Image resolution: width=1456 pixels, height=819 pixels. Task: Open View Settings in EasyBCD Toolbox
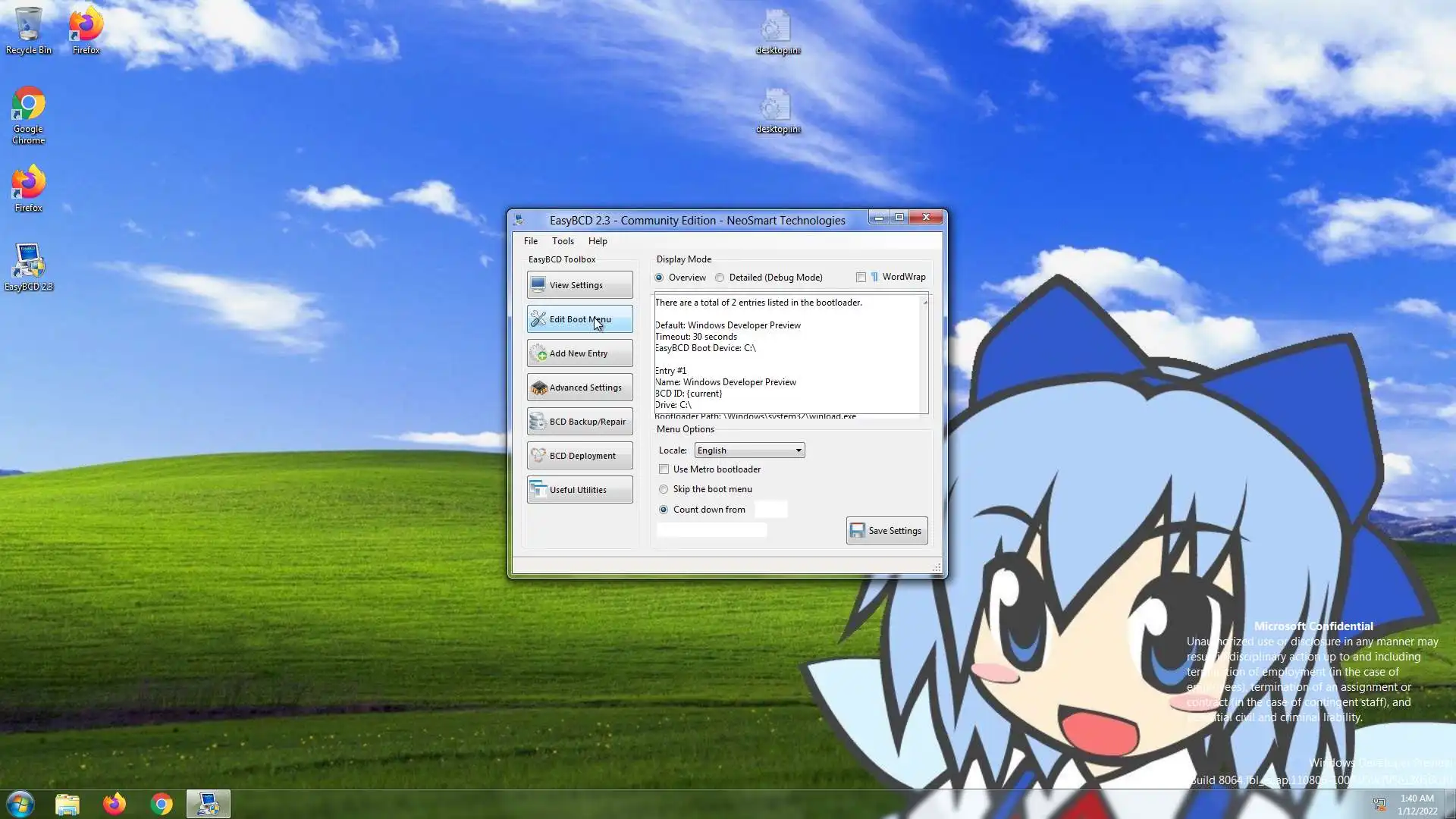coord(579,285)
